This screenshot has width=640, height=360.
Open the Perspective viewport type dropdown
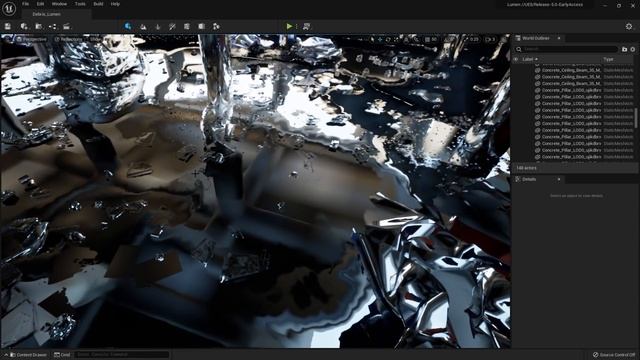click(x=32, y=40)
